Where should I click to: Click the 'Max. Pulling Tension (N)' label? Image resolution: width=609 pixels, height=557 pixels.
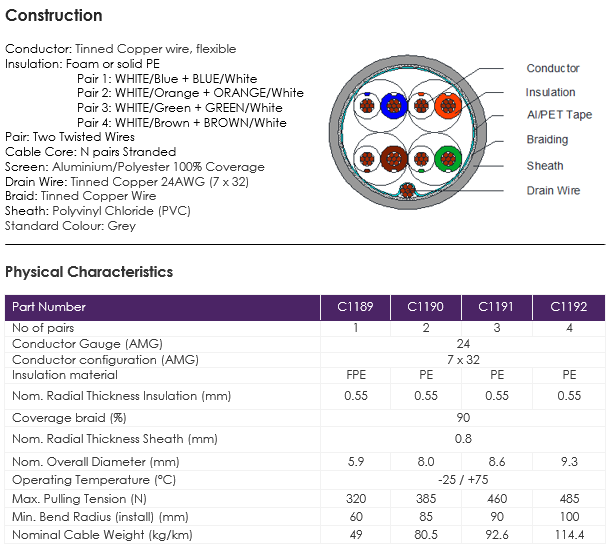pyautogui.click(x=79, y=499)
